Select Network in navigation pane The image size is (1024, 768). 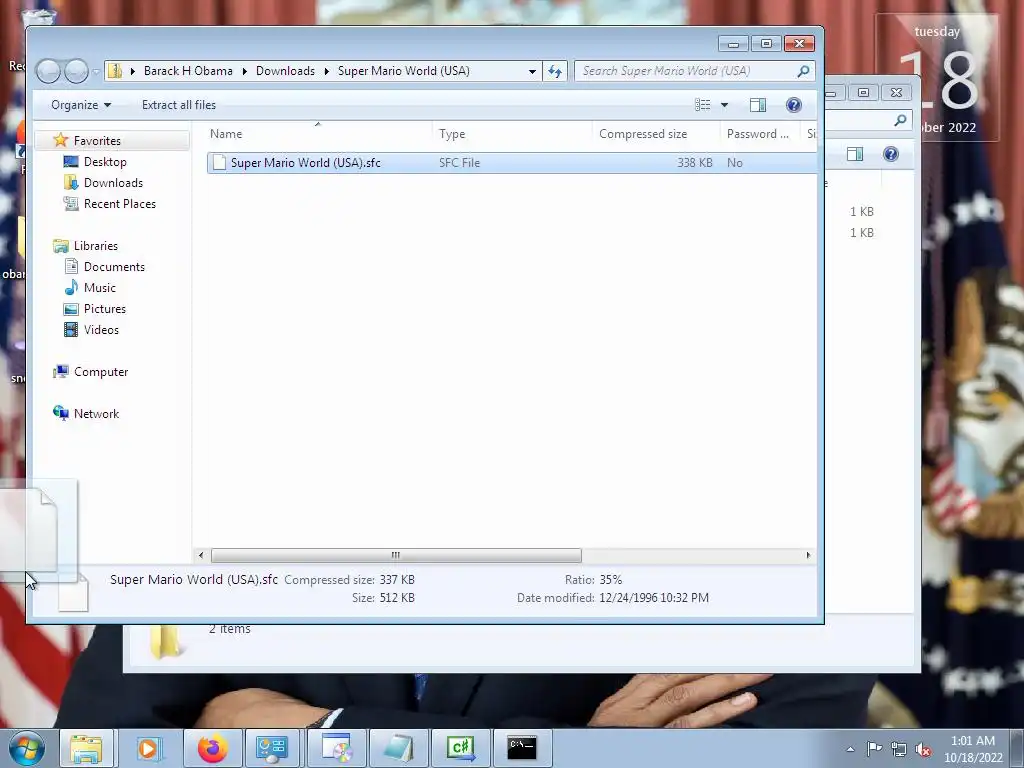(x=96, y=413)
